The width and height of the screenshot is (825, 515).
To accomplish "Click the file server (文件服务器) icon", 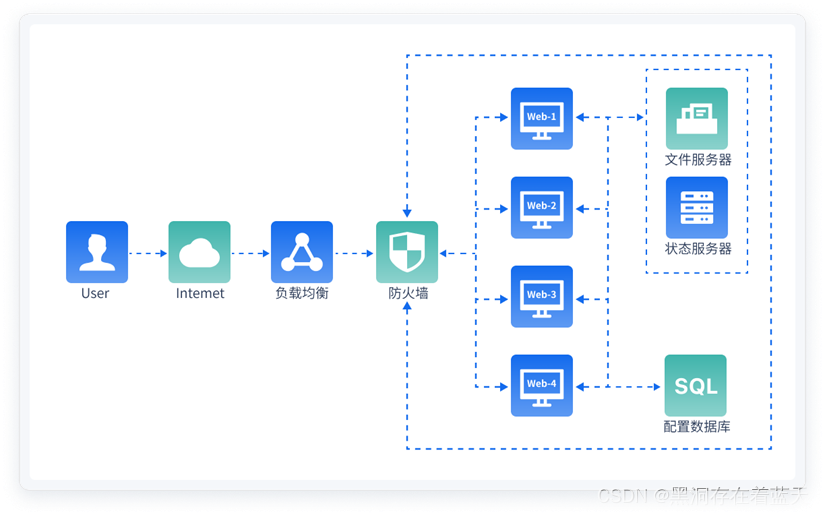I will point(697,118).
